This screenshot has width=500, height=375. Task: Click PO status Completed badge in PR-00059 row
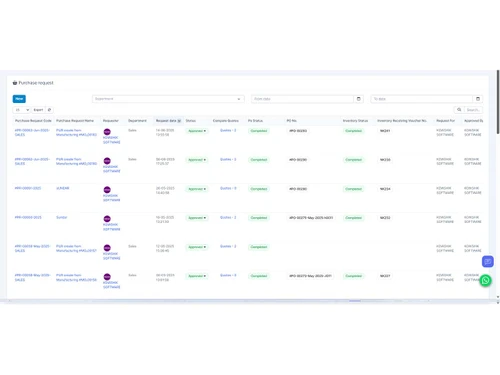tap(259, 247)
